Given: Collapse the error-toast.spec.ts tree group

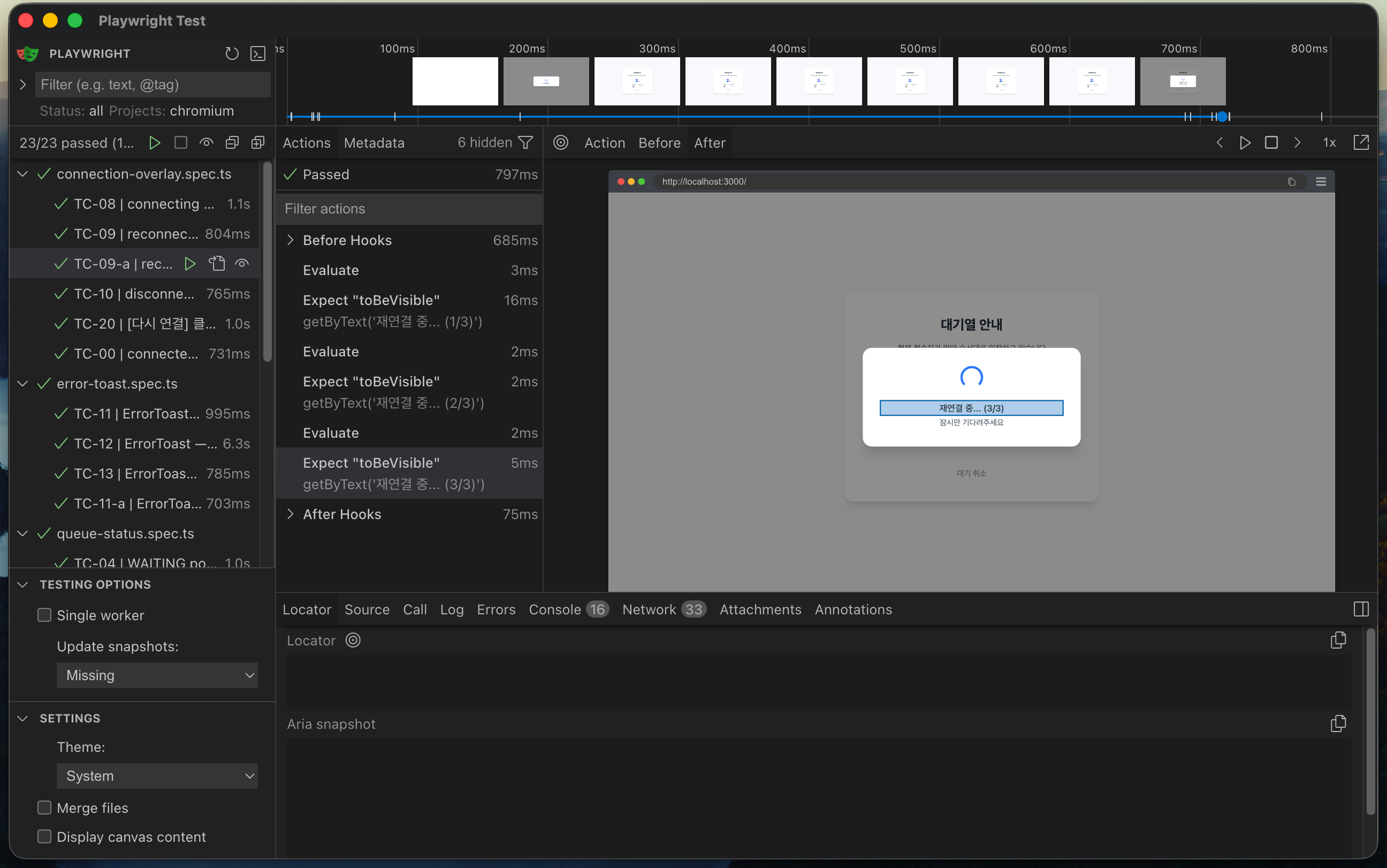Looking at the screenshot, I should click(x=23, y=384).
